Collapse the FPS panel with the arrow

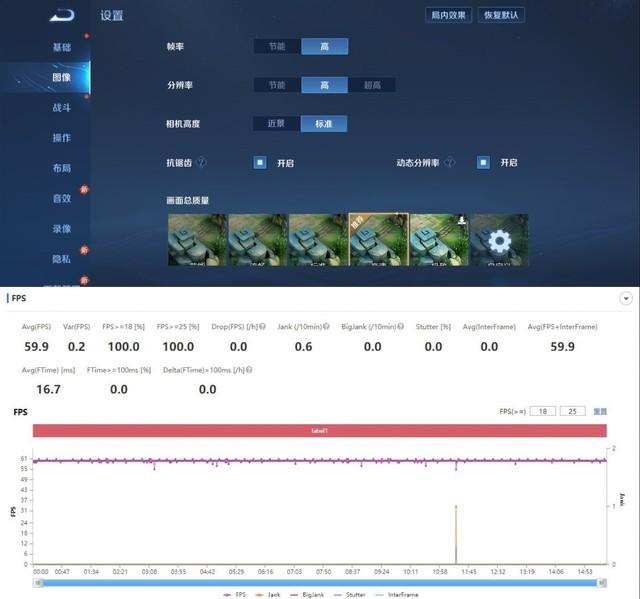point(626,298)
